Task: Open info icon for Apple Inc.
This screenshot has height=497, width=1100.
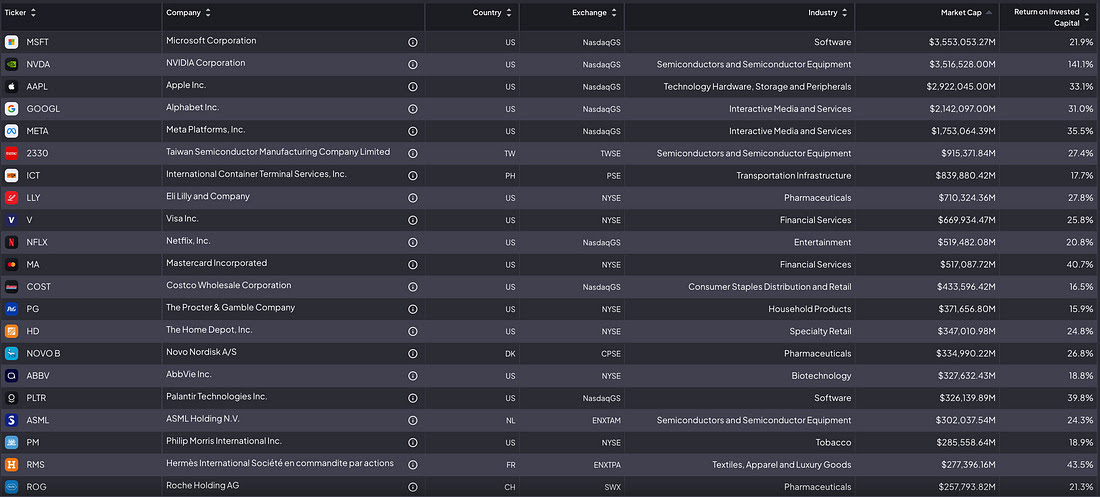Action: tap(412, 86)
